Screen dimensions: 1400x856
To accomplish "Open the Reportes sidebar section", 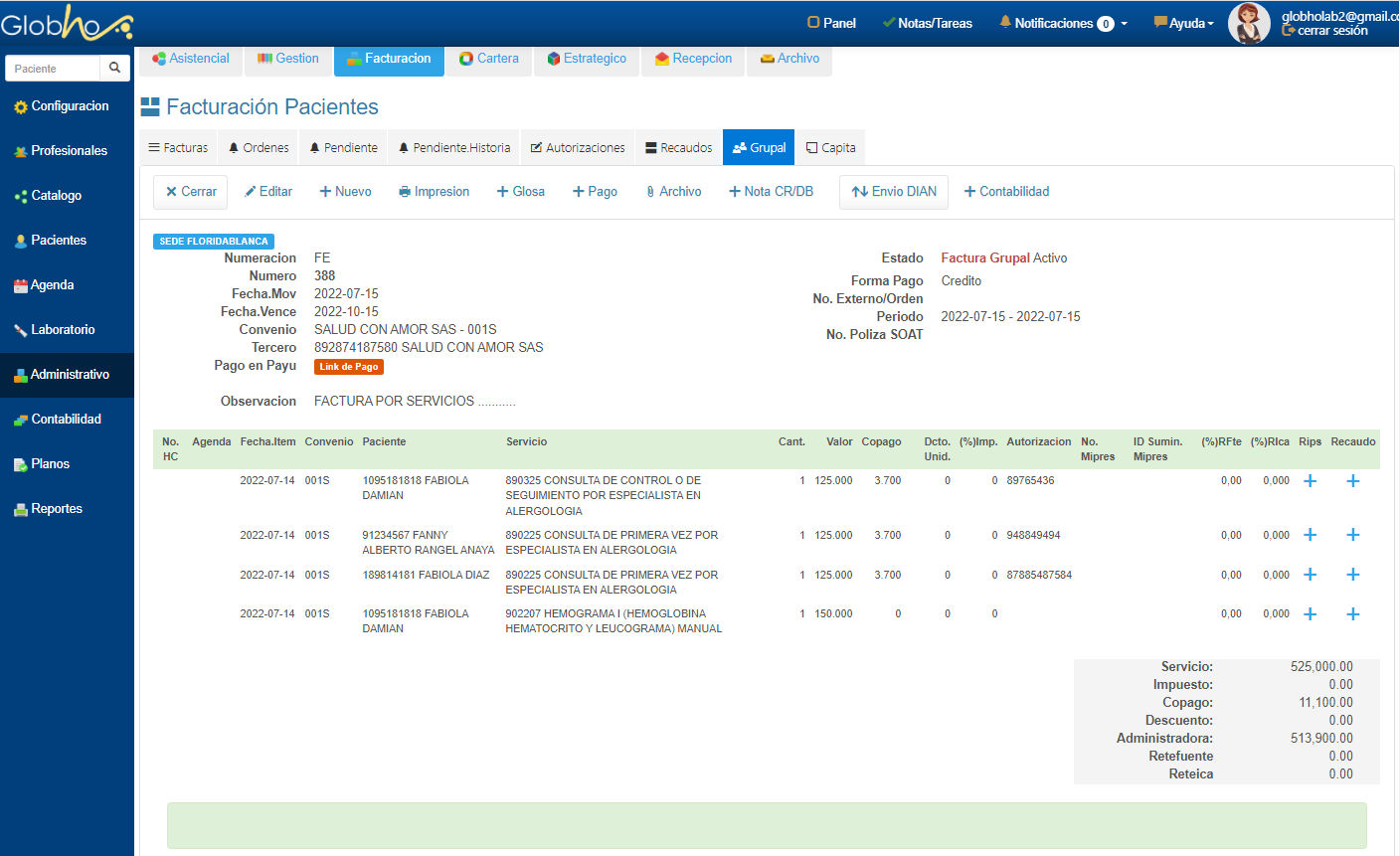I will click(x=56, y=509).
